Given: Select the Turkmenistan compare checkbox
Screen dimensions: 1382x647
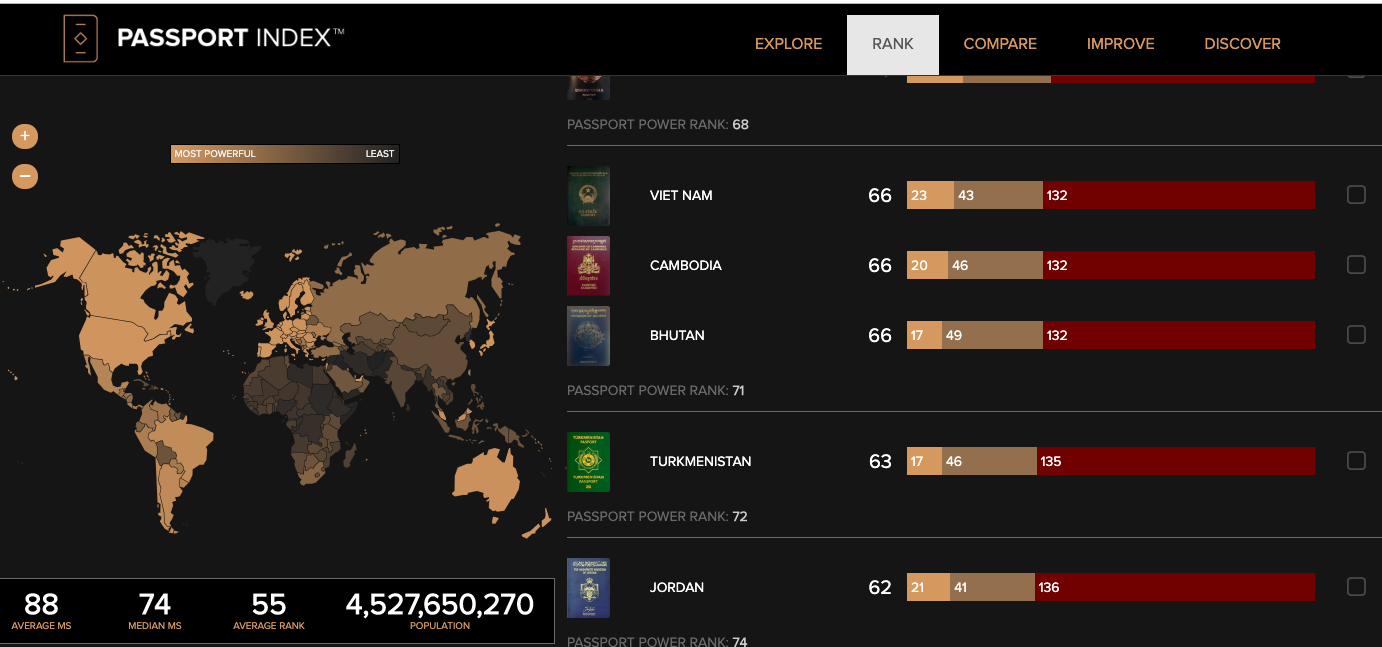Looking at the screenshot, I should [x=1356, y=461].
